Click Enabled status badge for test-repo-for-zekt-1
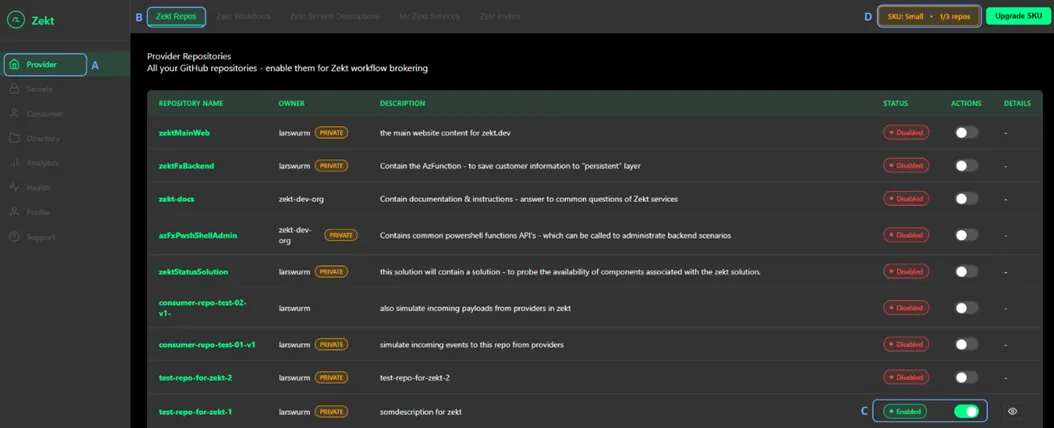Viewport: 1054px width, 428px height. pyautogui.click(x=905, y=411)
